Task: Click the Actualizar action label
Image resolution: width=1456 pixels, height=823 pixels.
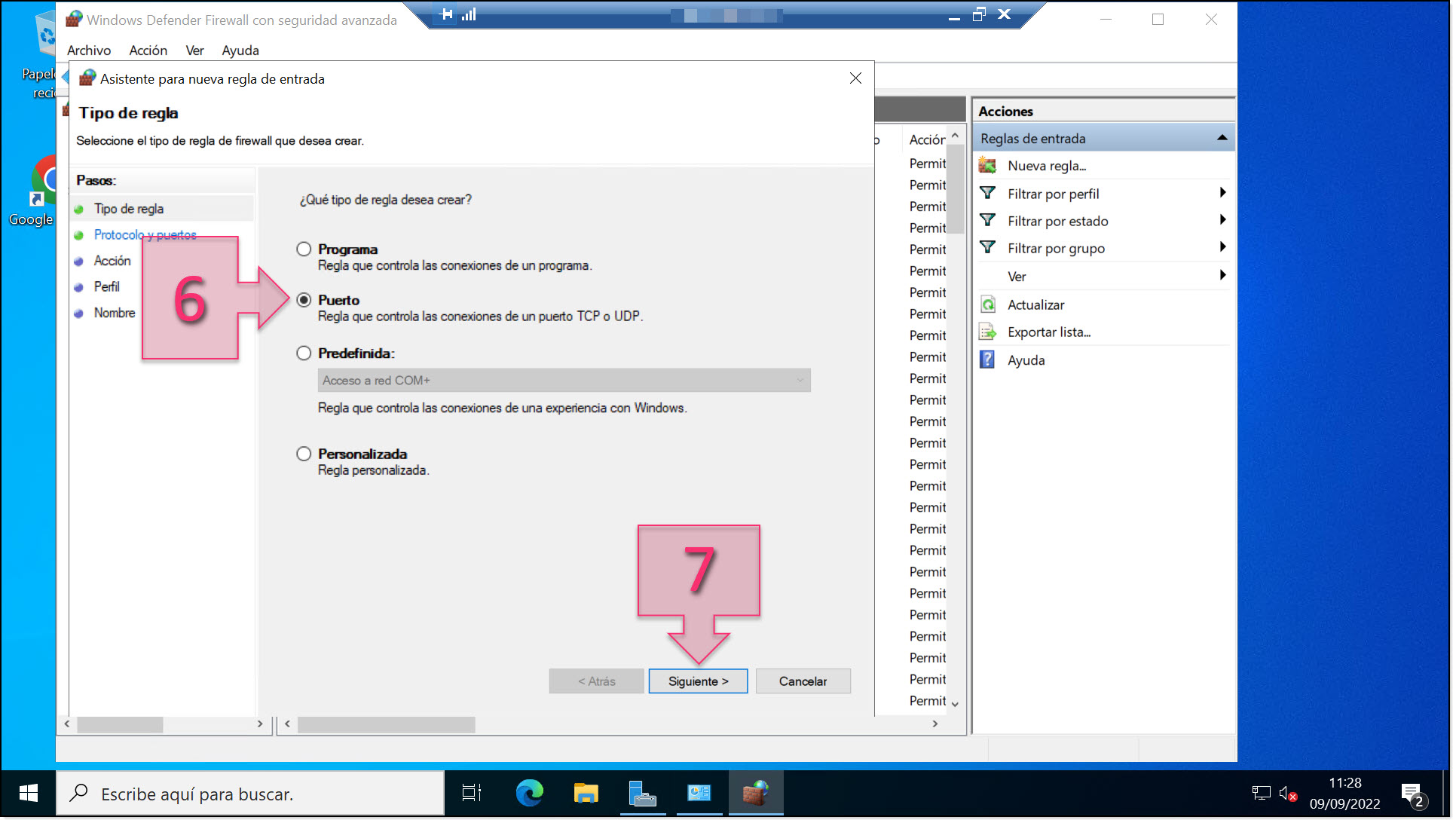Action: (1036, 305)
